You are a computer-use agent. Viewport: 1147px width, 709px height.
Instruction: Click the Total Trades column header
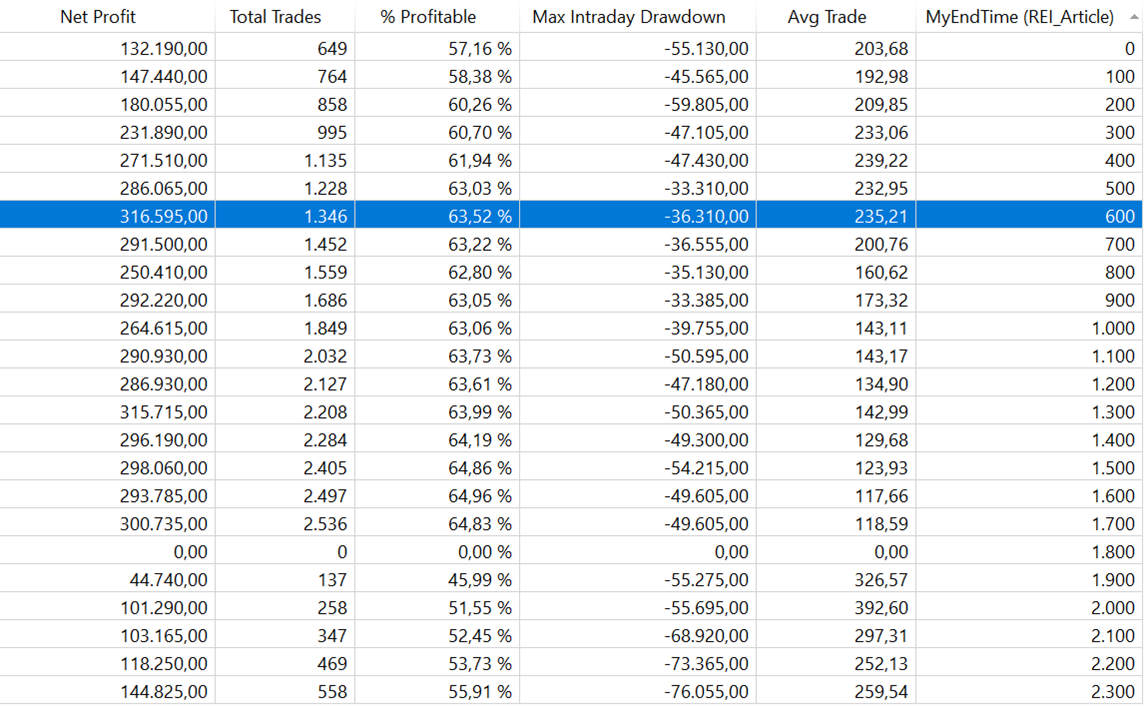coord(275,17)
